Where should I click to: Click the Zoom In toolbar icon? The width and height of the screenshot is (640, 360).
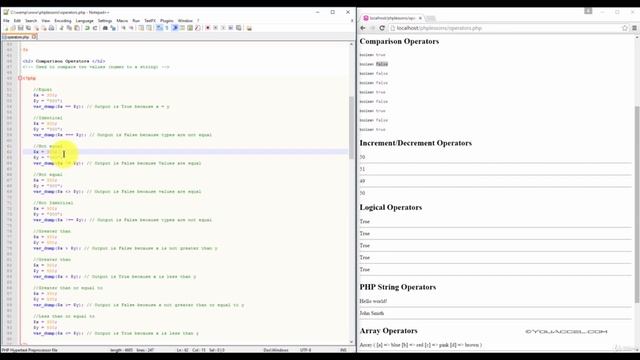[123, 28]
